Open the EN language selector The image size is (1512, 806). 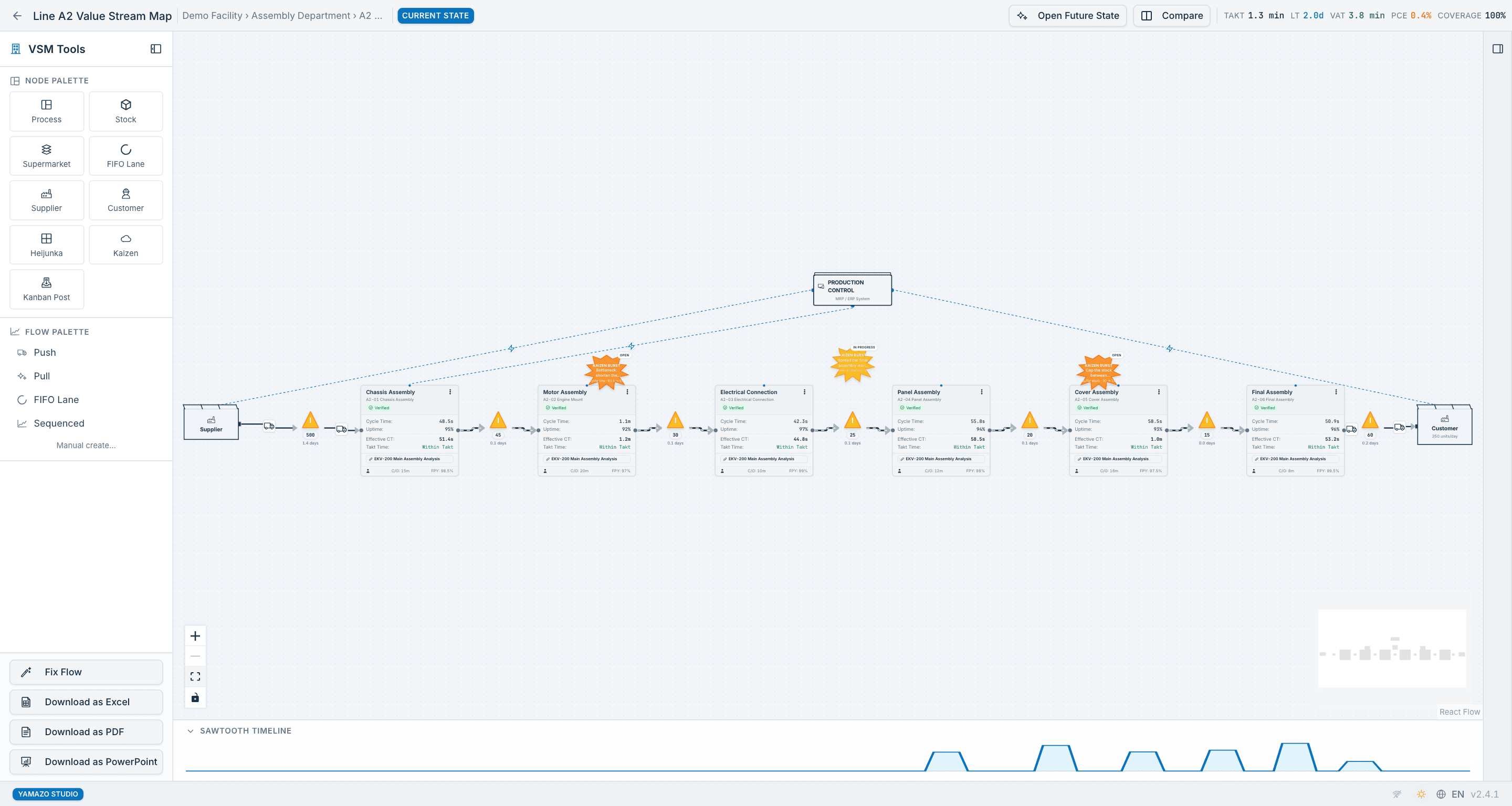[1451, 794]
